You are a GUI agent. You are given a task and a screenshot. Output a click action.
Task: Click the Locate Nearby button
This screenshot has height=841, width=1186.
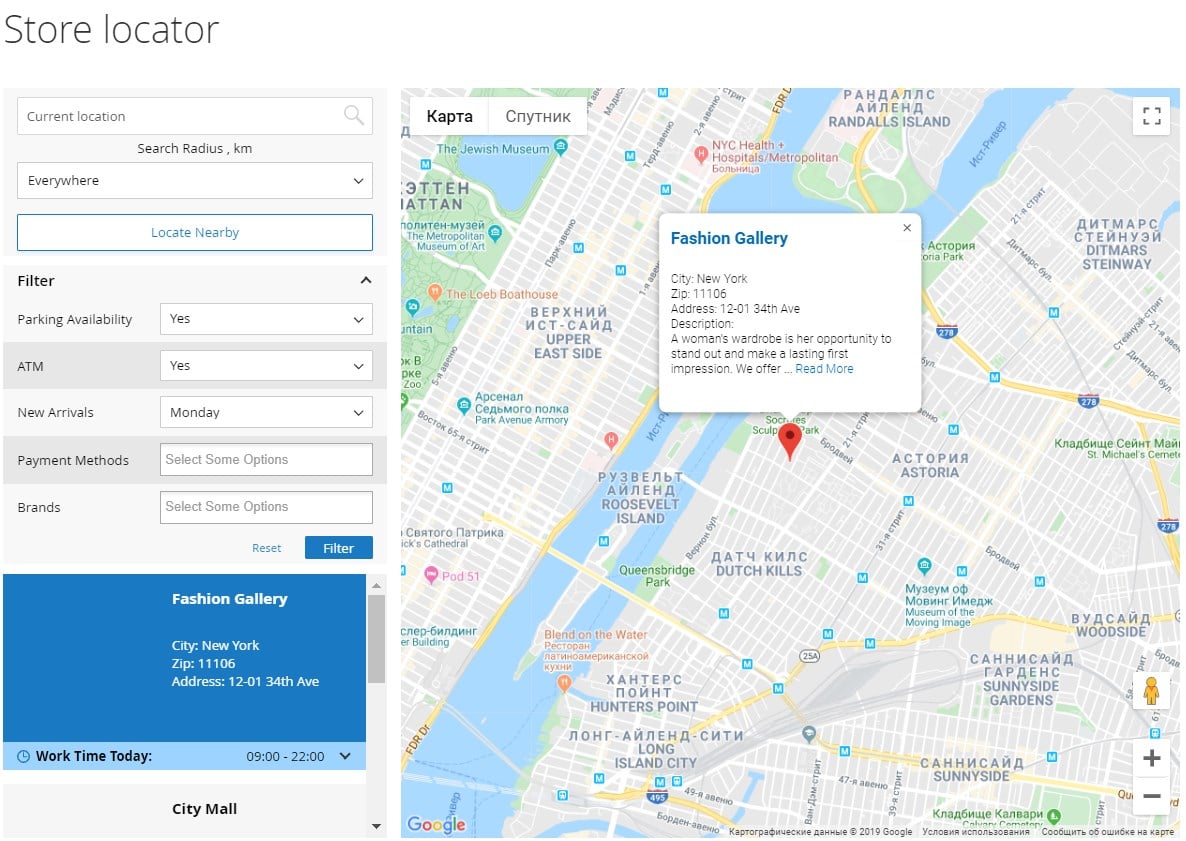194,233
